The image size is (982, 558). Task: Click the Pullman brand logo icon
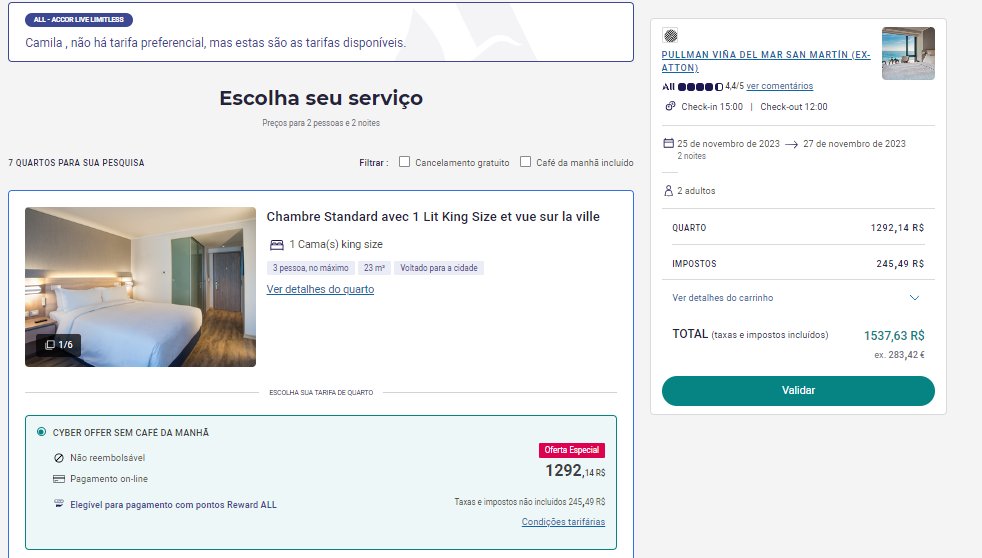coord(670,36)
